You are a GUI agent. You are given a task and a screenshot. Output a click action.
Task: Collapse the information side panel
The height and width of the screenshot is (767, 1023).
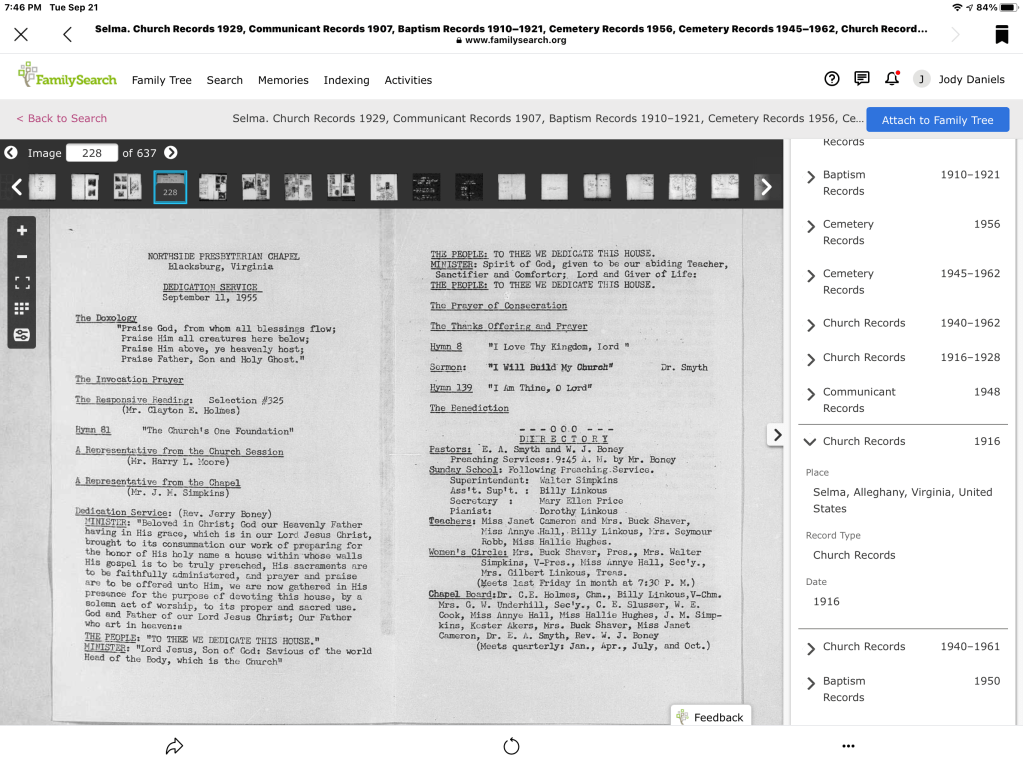pyautogui.click(x=775, y=435)
